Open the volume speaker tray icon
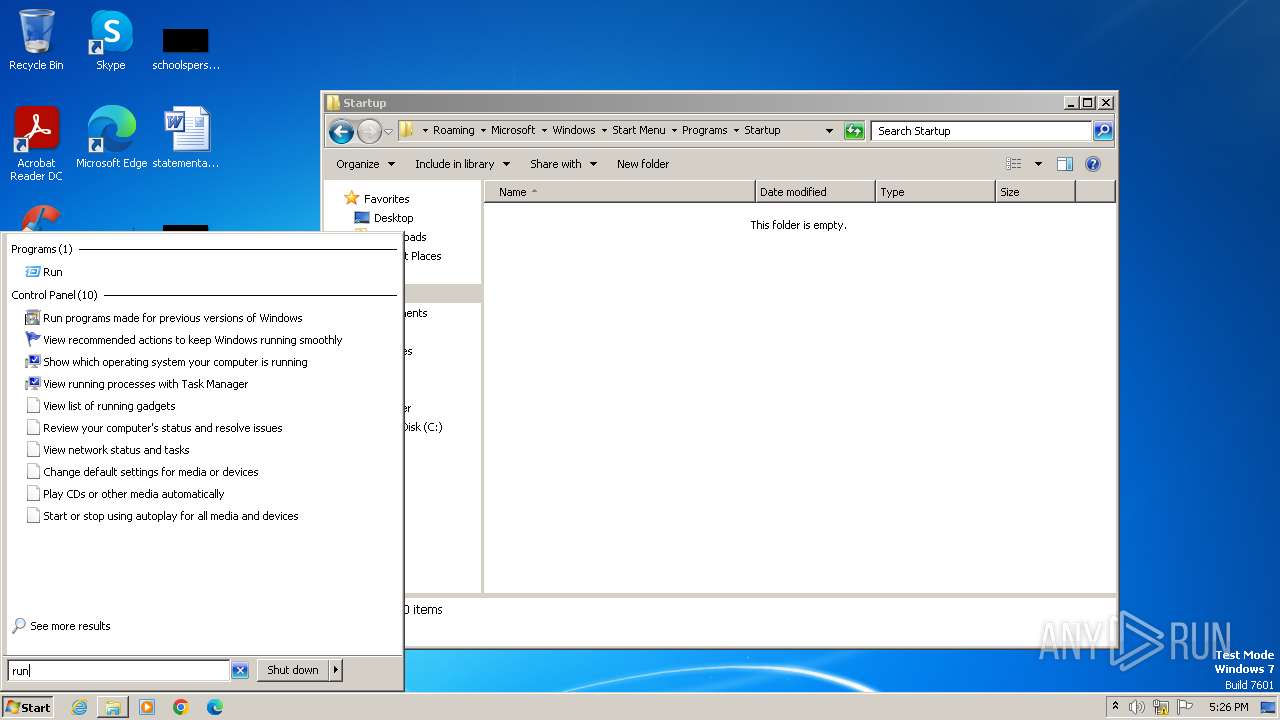The image size is (1280, 720). coord(1137,707)
